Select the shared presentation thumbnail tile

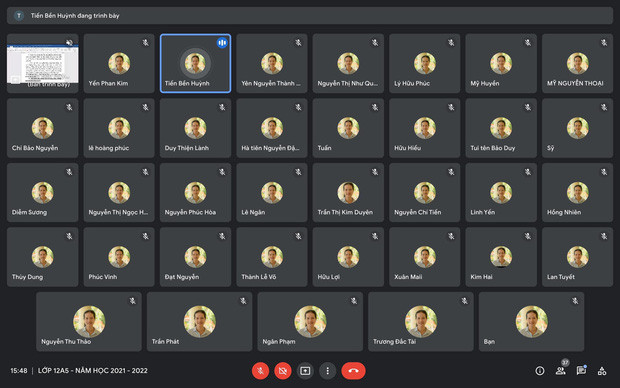tap(43, 63)
